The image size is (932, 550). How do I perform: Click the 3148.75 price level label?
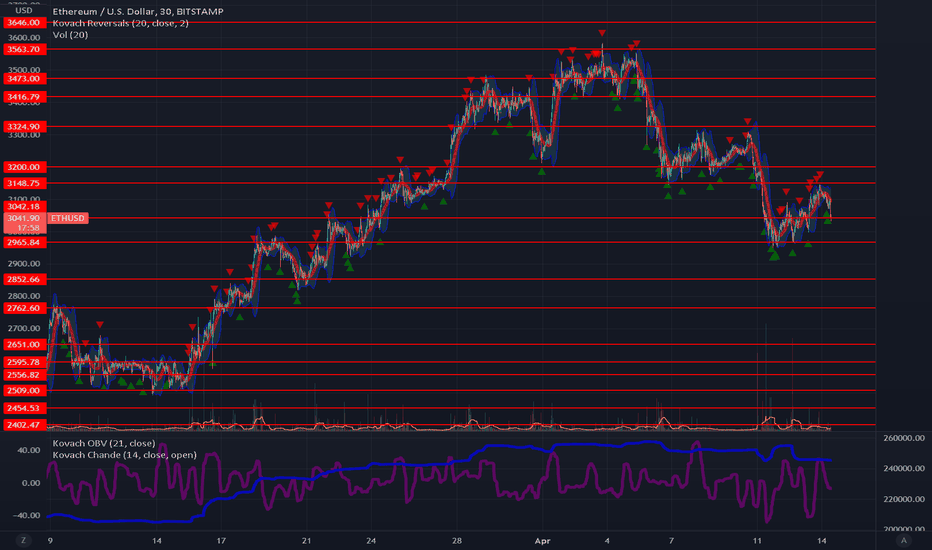(24, 183)
